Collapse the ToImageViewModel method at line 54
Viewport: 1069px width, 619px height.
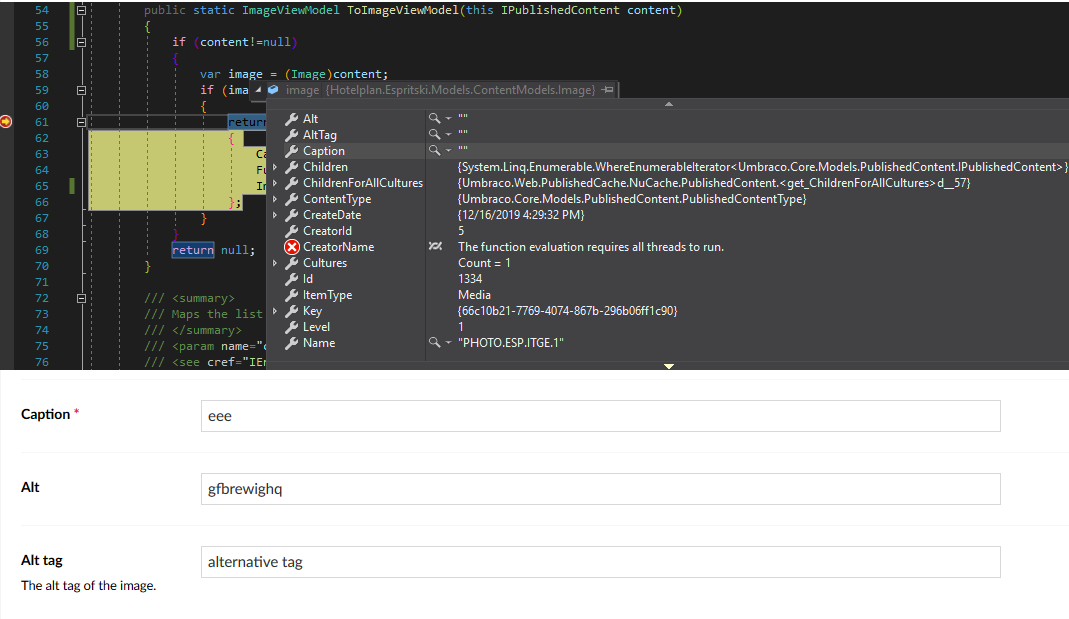coord(81,10)
